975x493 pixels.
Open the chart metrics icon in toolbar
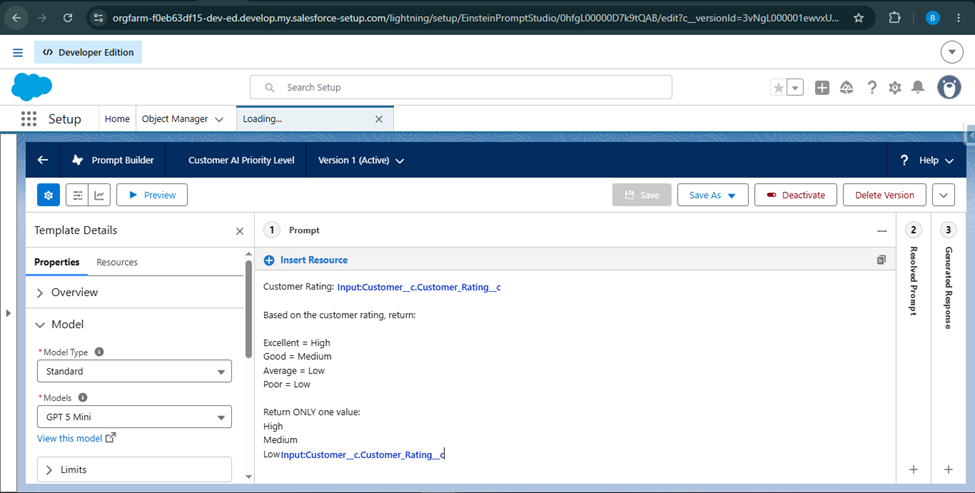[99, 195]
